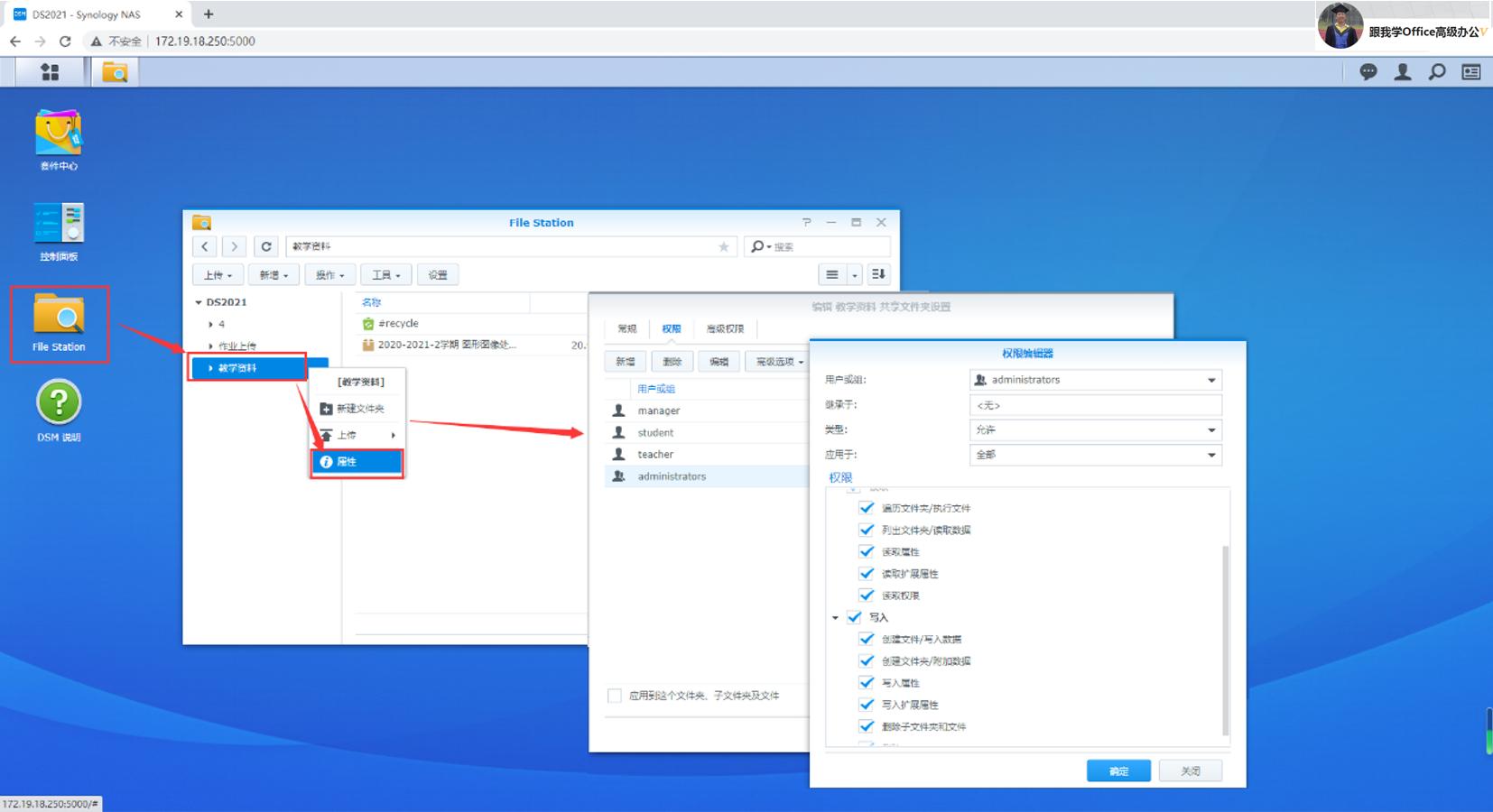Viewport: 1493px width, 812px height.
Task: Click the File Station refresh icon
Action: click(x=266, y=246)
